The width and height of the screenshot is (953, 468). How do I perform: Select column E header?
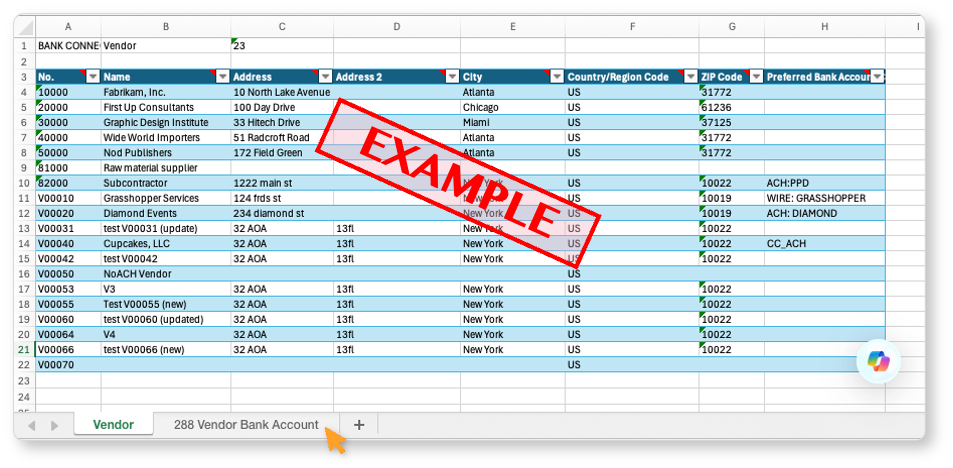click(513, 27)
